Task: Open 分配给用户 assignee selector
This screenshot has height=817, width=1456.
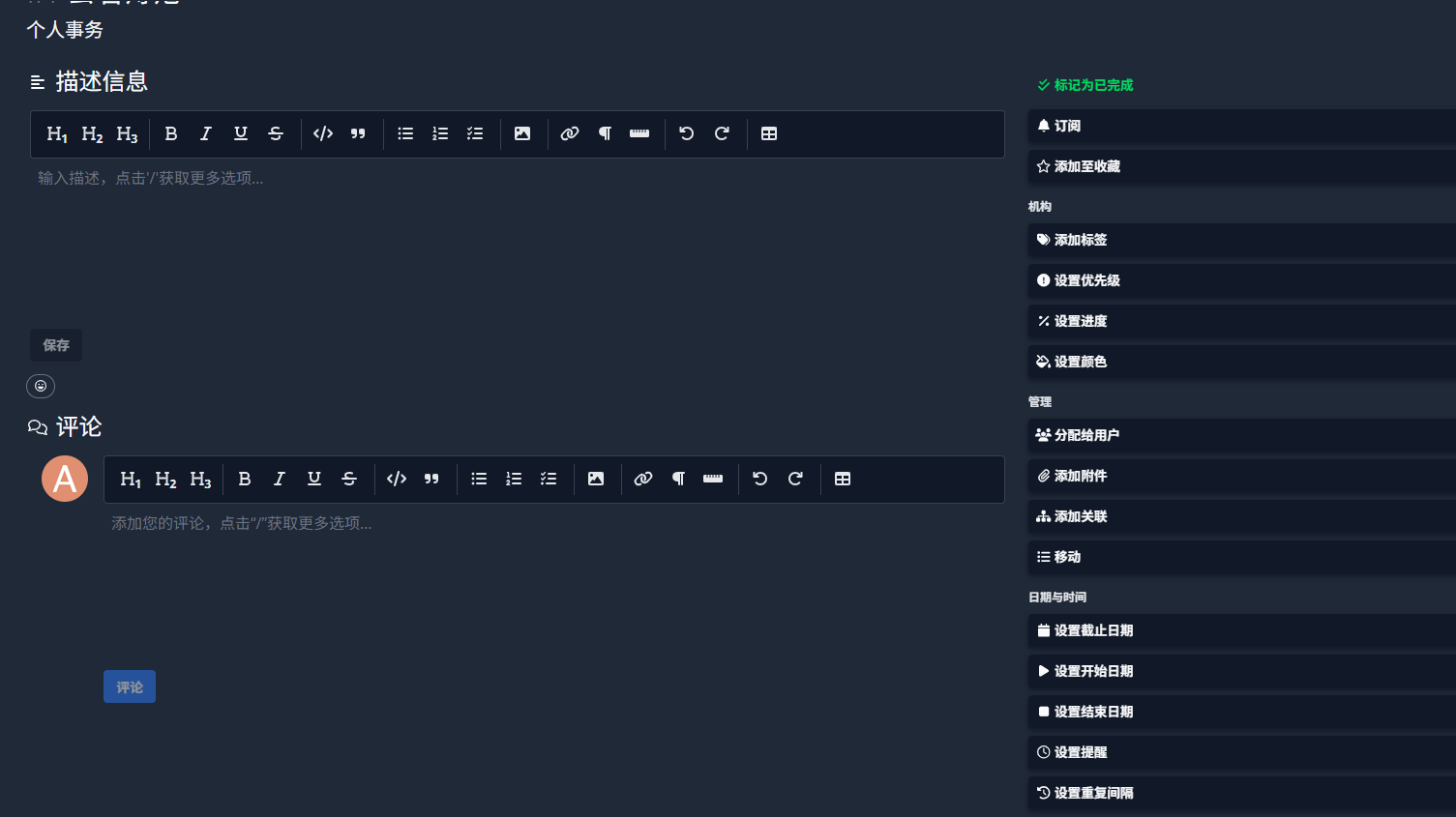Action: pos(1241,436)
